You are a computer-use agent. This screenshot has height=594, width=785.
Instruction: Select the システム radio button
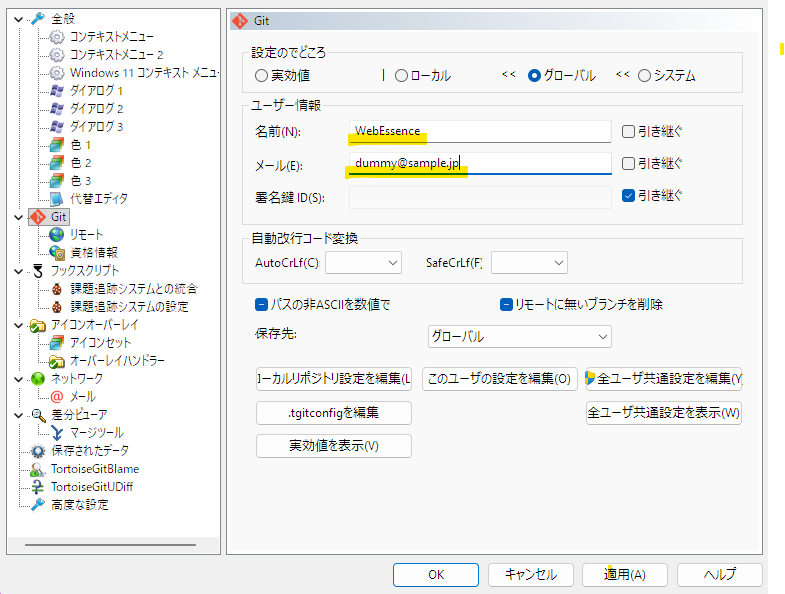coord(644,75)
